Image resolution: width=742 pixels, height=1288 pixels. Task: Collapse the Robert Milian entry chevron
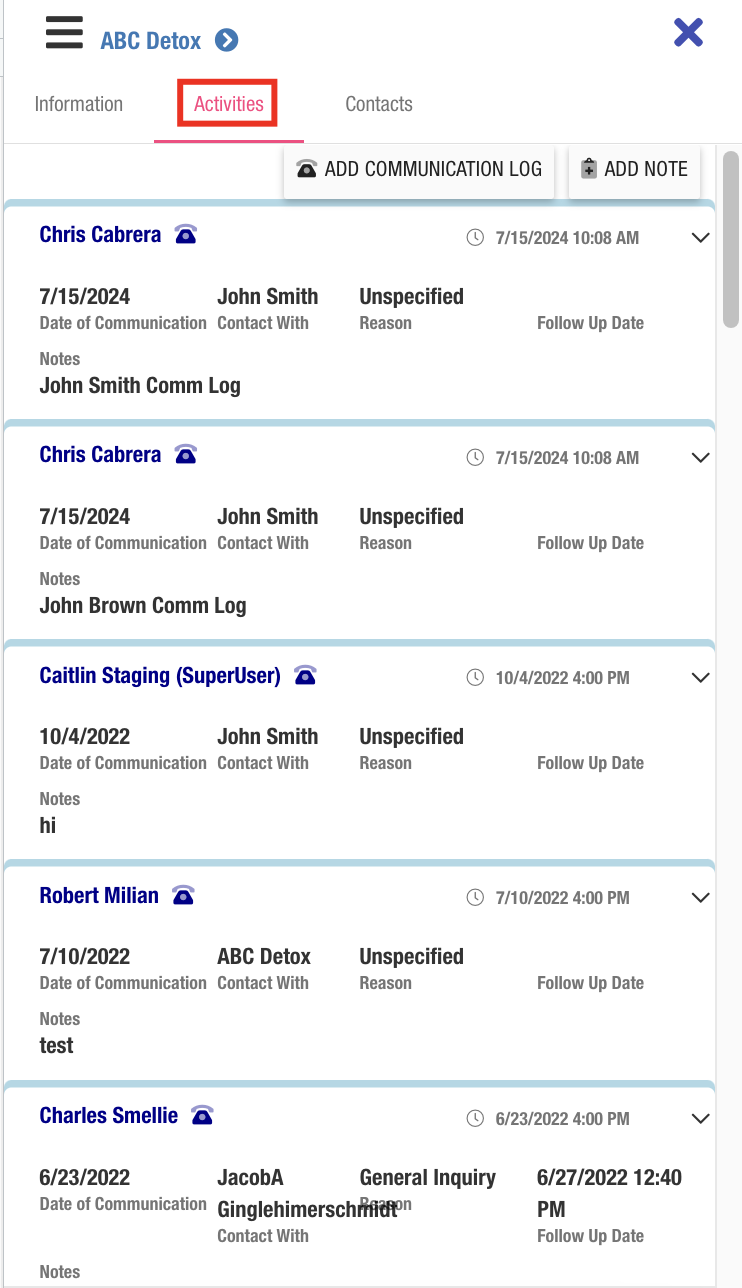pos(701,898)
